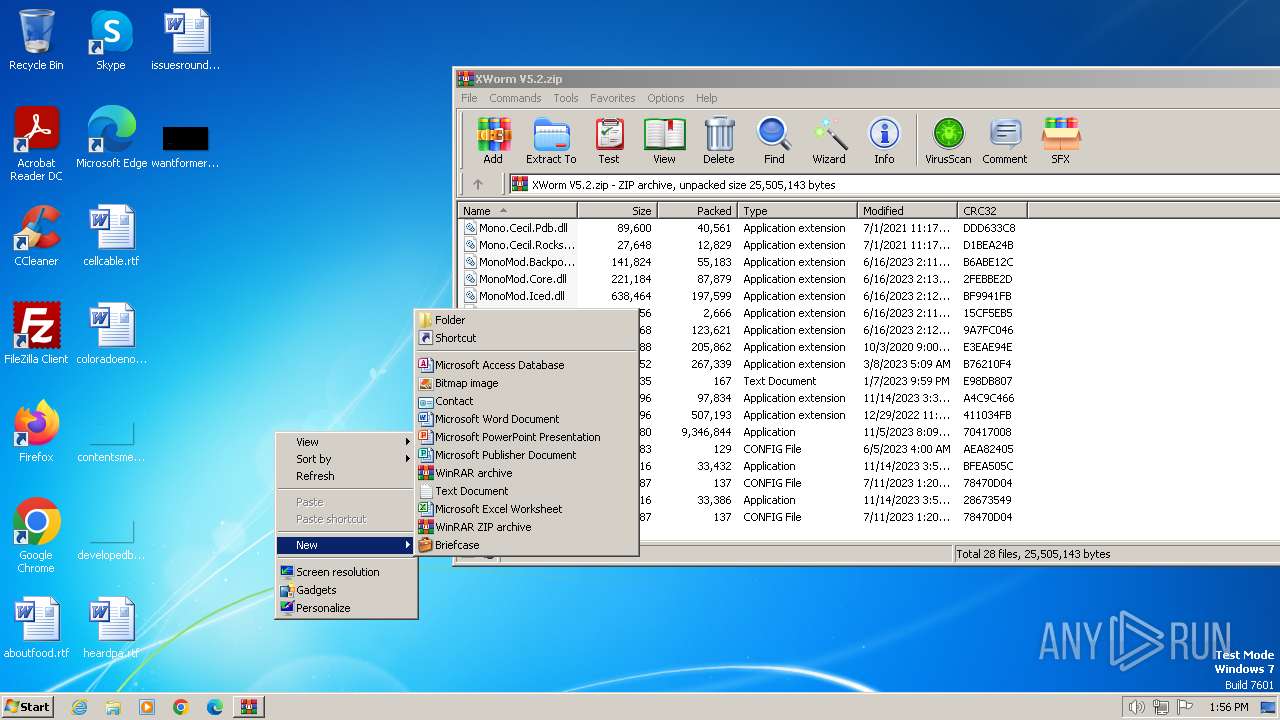Click the View toolbar icon

664,141
